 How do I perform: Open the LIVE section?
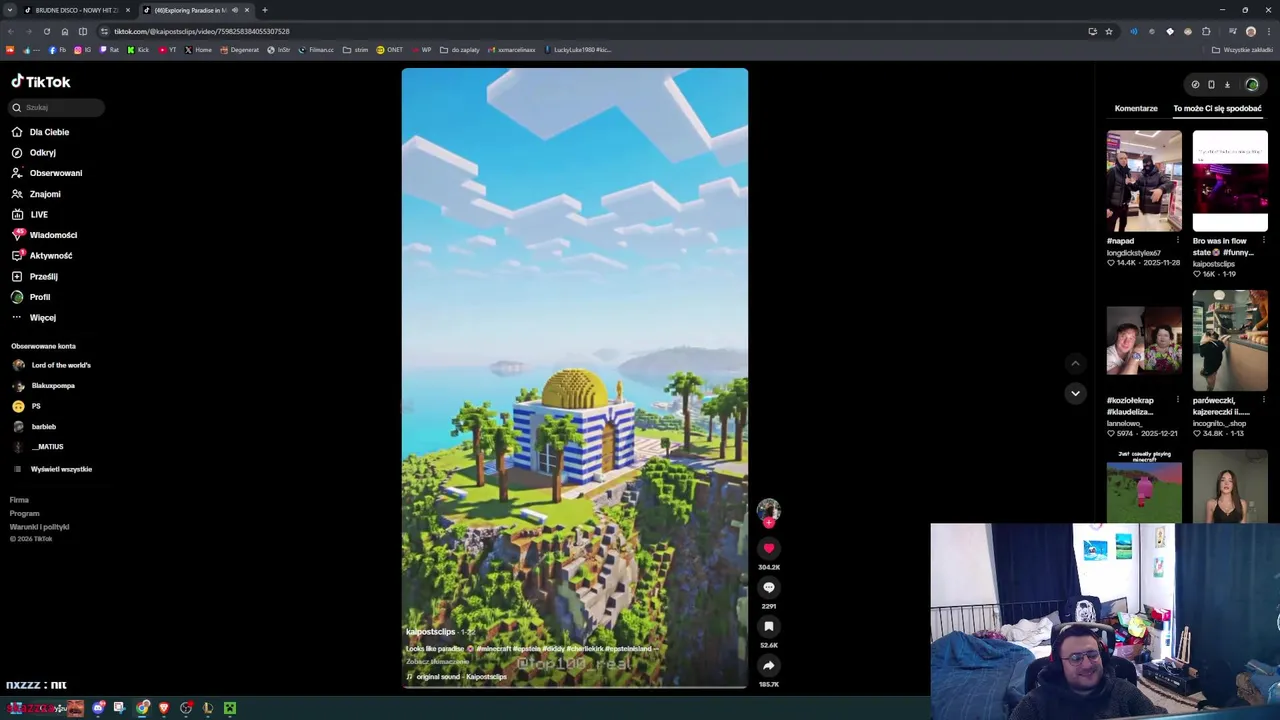pyautogui.click(x=29, y=214)
